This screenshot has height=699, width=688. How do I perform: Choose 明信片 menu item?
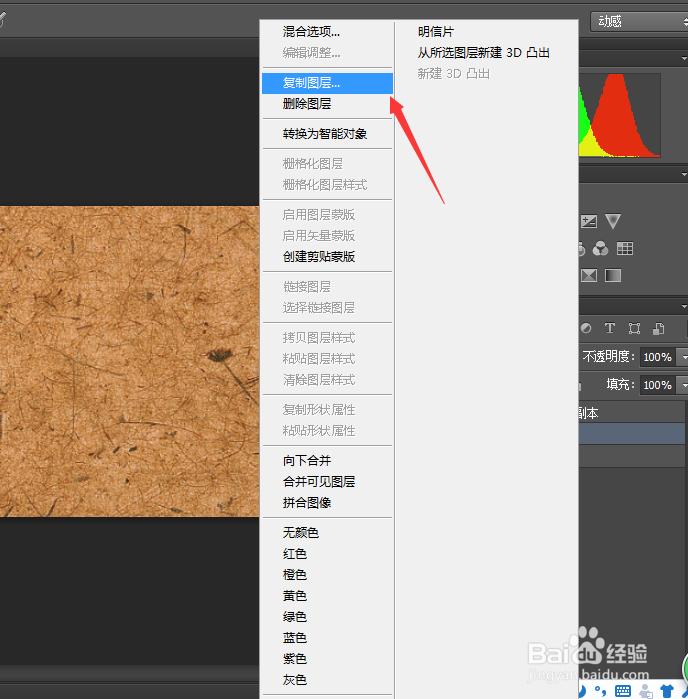(x=486, y=32)
